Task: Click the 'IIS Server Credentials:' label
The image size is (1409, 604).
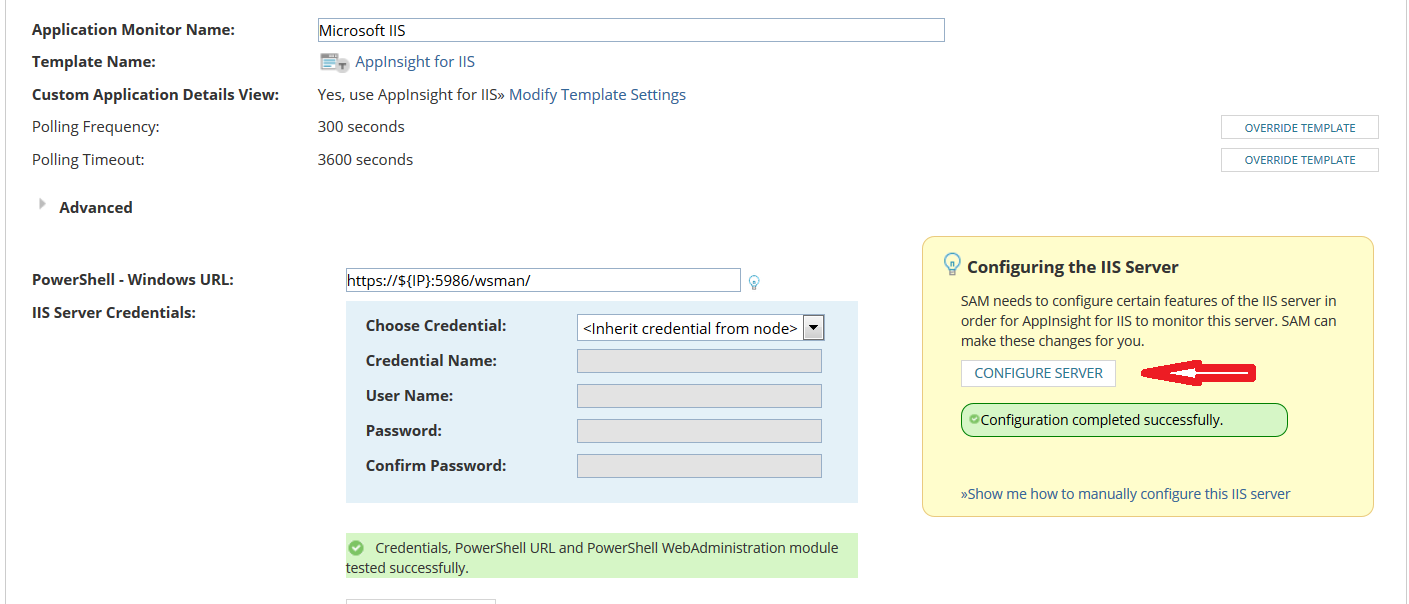Action: pos(114,312)
